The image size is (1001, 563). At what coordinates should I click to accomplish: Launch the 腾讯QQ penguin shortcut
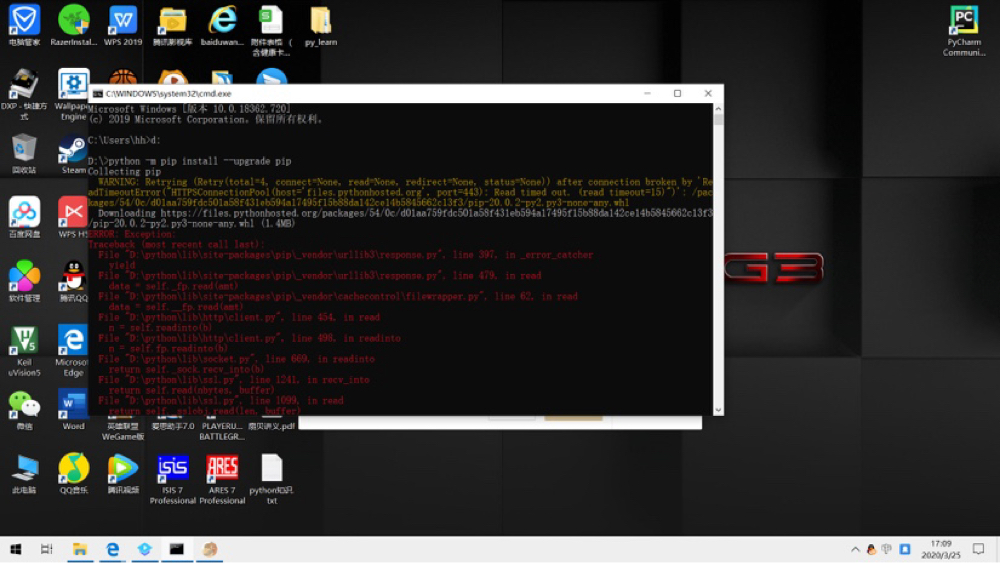click(73, 282)
